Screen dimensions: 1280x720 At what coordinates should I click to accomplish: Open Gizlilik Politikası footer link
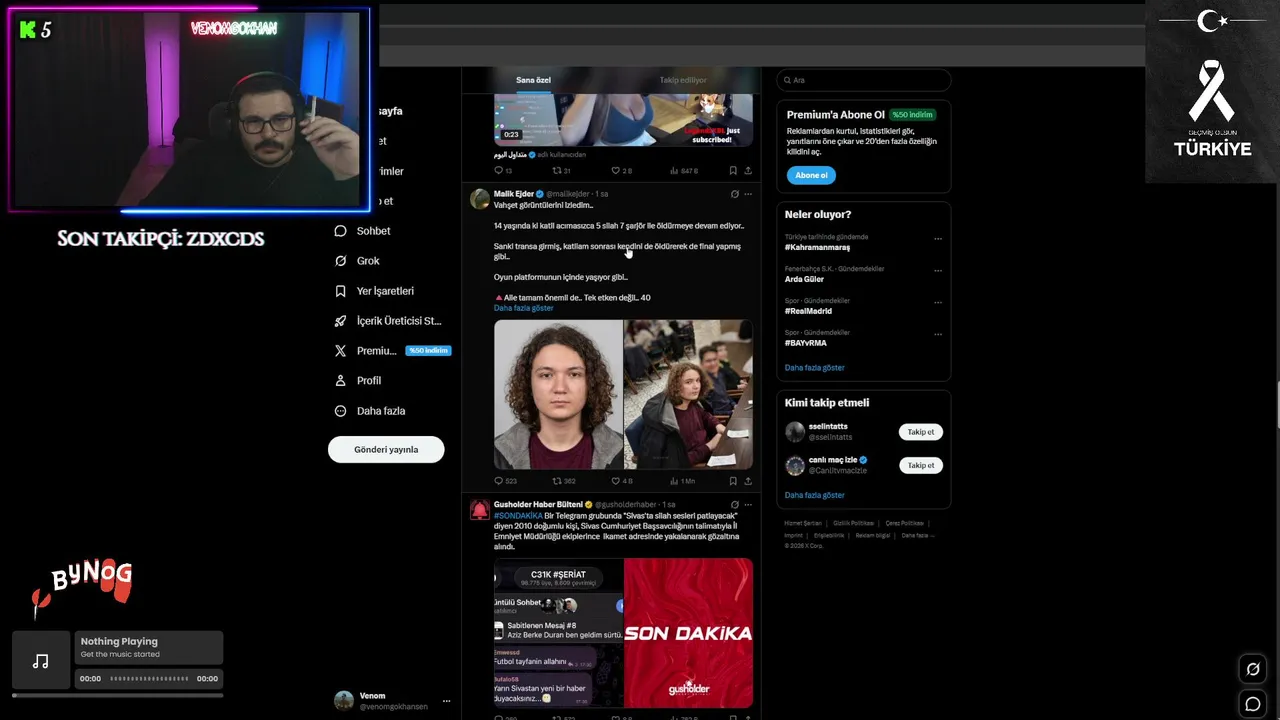[853, 523]
